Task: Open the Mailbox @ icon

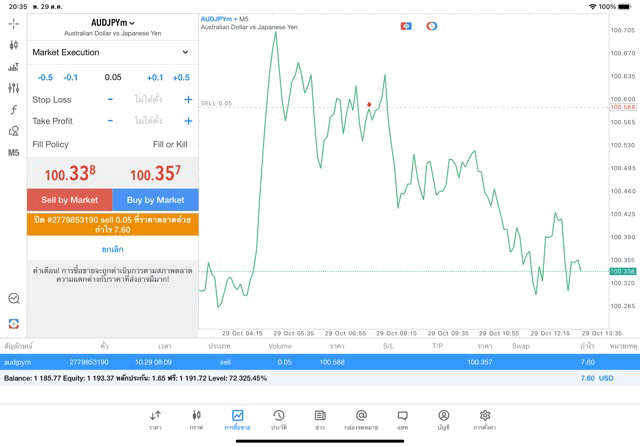Action: [x=361, y=419]
